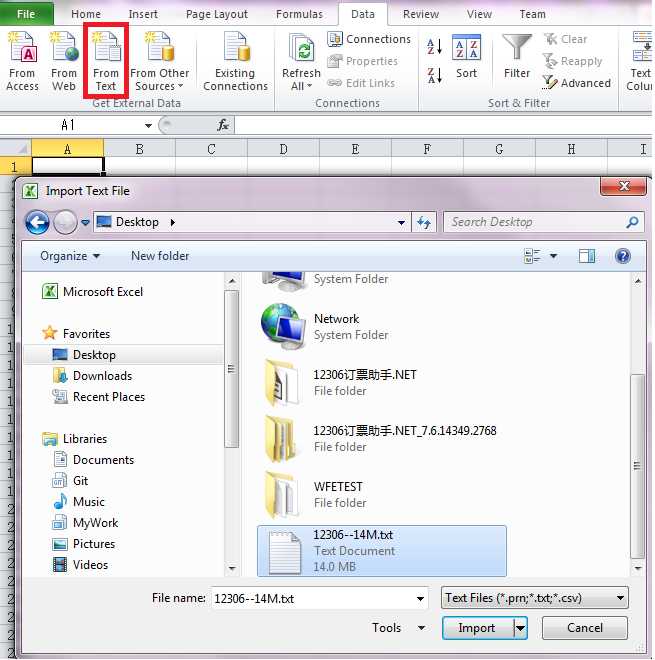Select the 12306--14M.txt file
This screenshot has width=655, height=660.
click(x=382, y=551)
